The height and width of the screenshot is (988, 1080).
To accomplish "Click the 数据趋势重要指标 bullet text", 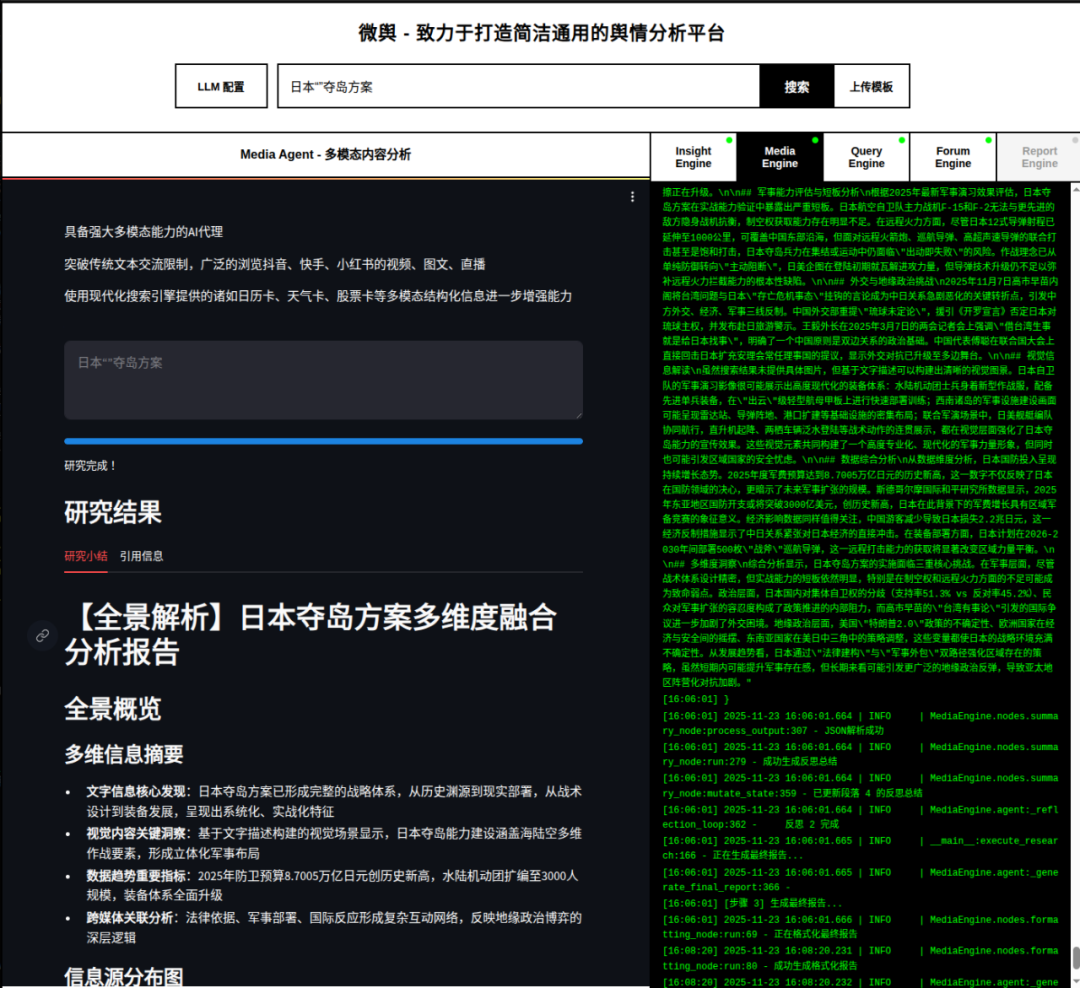I will [x=333, y=885].
